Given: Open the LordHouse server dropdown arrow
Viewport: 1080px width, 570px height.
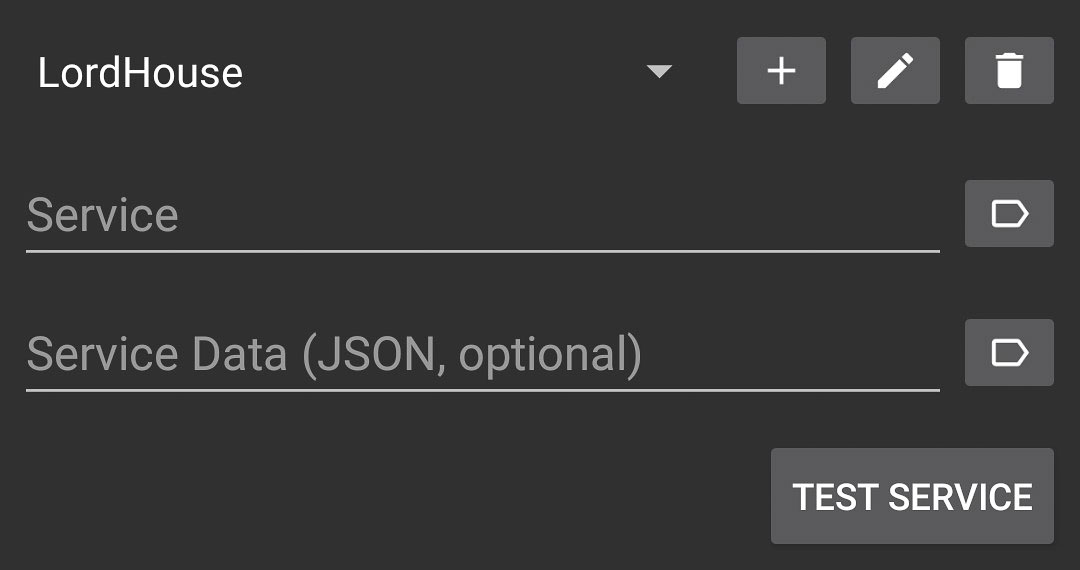Looking at the screenshot, I should point(659,72).
